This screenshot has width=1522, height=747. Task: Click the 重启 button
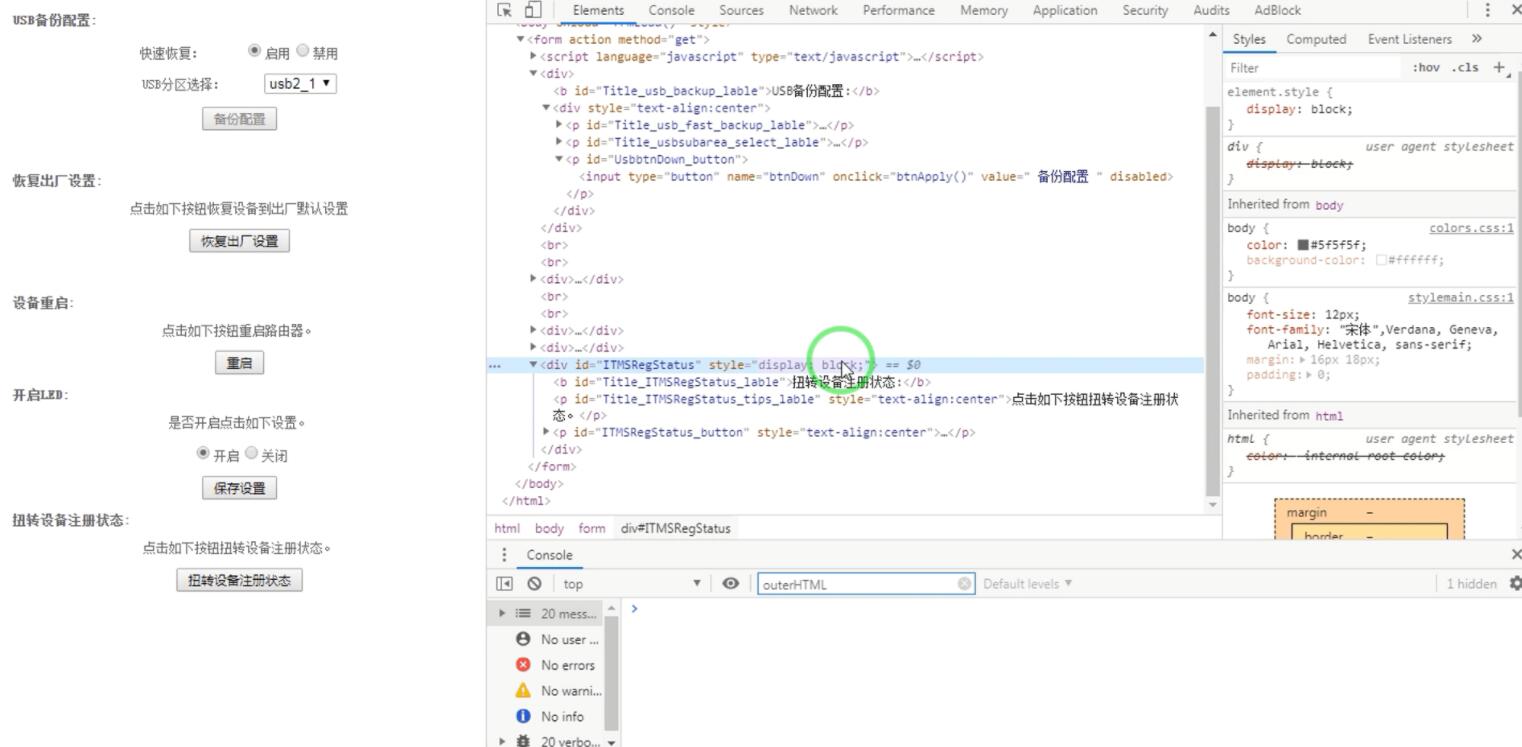click(x=239, y=364)
